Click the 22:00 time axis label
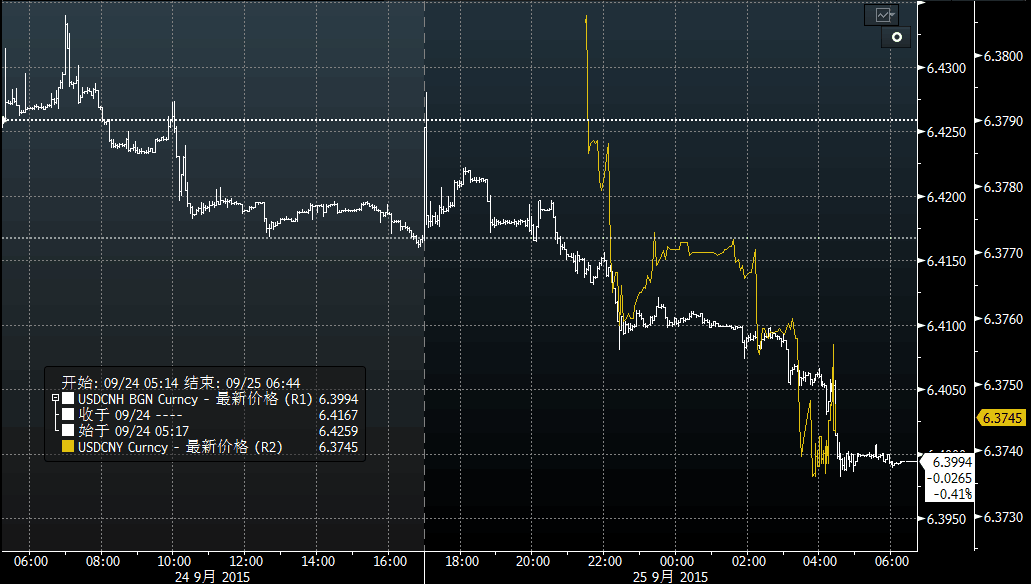Screen dimensions: 1031x584 tap(605, 560)
